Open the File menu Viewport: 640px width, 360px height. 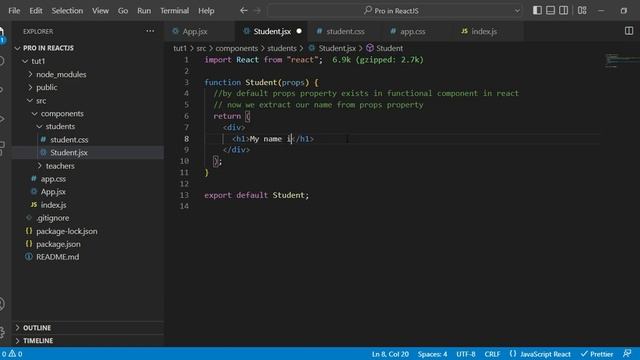click(x=14, y=11)
